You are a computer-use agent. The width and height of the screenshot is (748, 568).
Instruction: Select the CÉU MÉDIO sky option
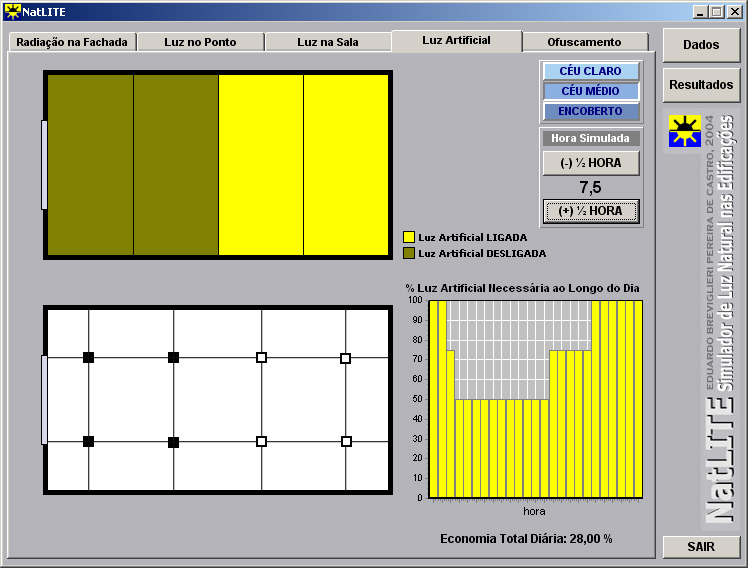[x=590, y=91]
